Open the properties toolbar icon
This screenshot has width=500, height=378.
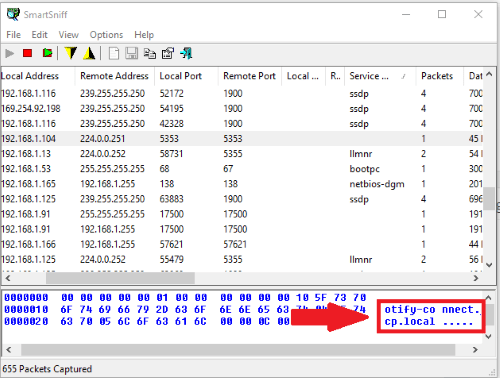coord(168,53)
